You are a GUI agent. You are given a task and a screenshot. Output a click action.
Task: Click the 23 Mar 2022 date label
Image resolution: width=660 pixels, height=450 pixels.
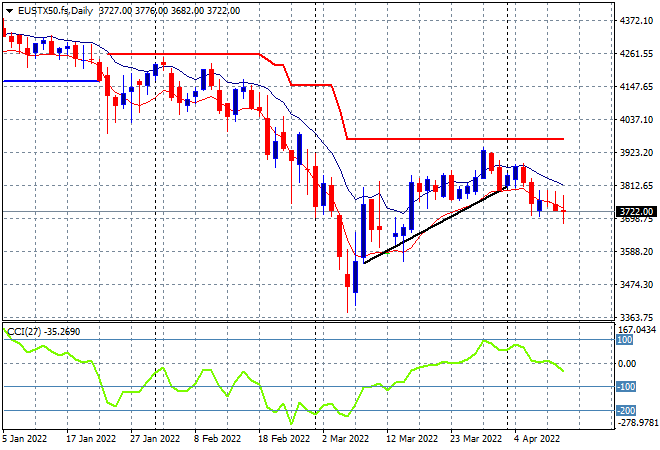476,439
